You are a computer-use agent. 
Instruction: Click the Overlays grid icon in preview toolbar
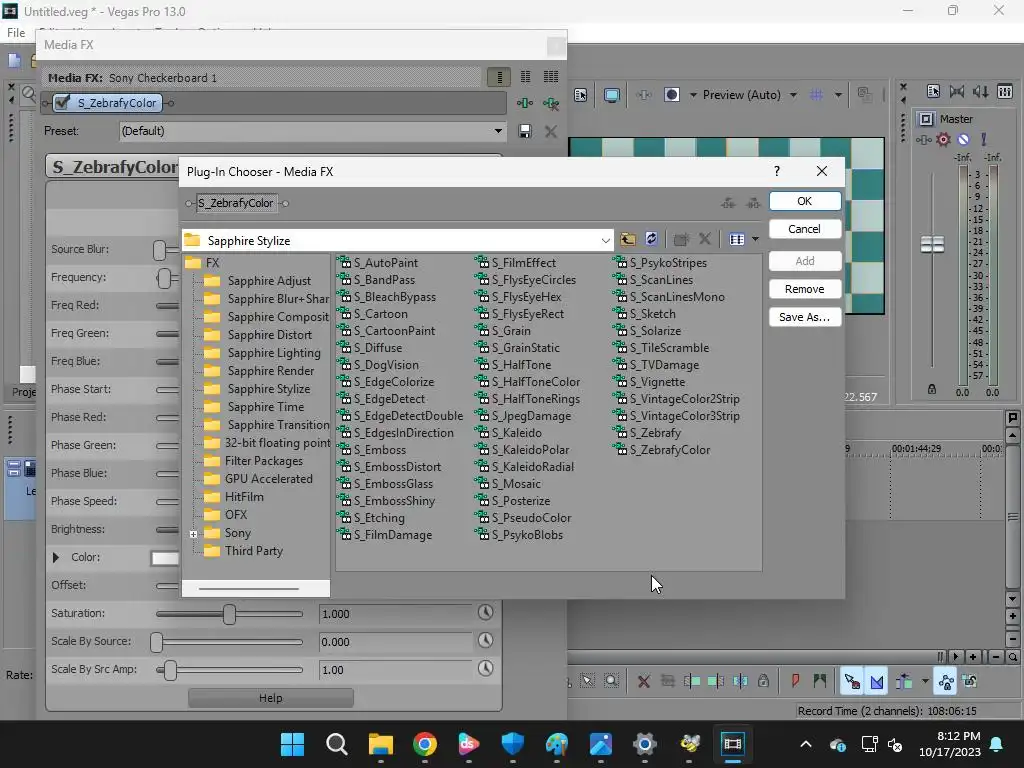point(816,95)
